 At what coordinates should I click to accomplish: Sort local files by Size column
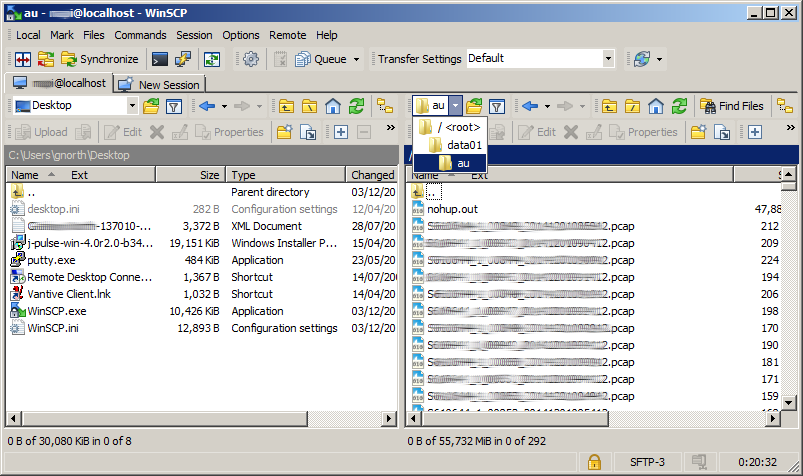point(189,175)
